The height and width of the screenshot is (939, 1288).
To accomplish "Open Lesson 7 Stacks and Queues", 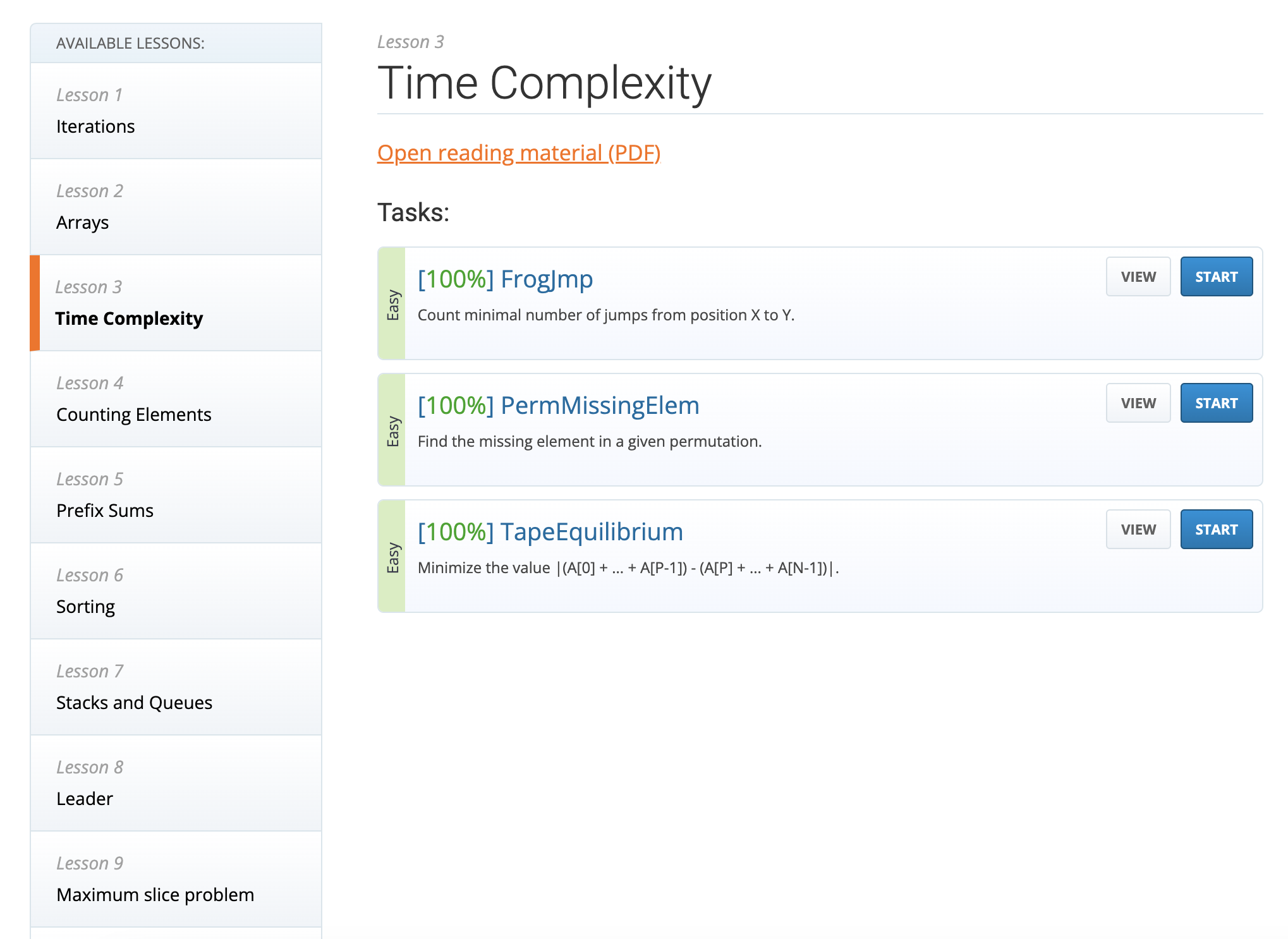I will click(x=134, y=702).
